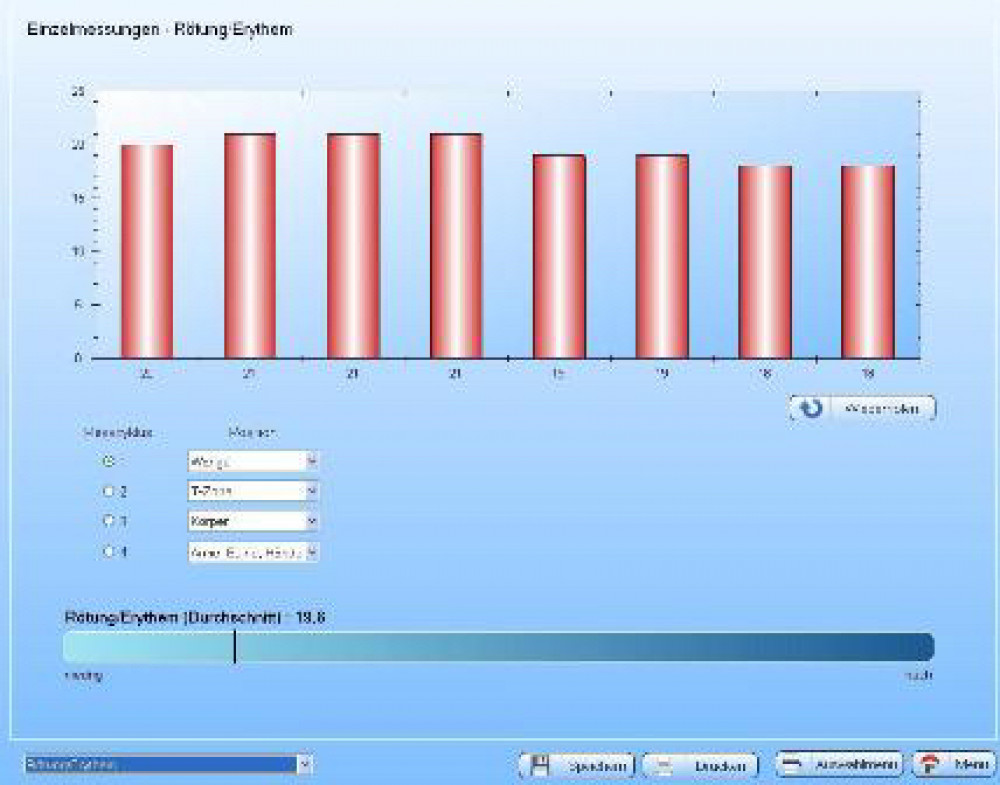Select the fifth bar in the chart

click(x=559, y=256)
